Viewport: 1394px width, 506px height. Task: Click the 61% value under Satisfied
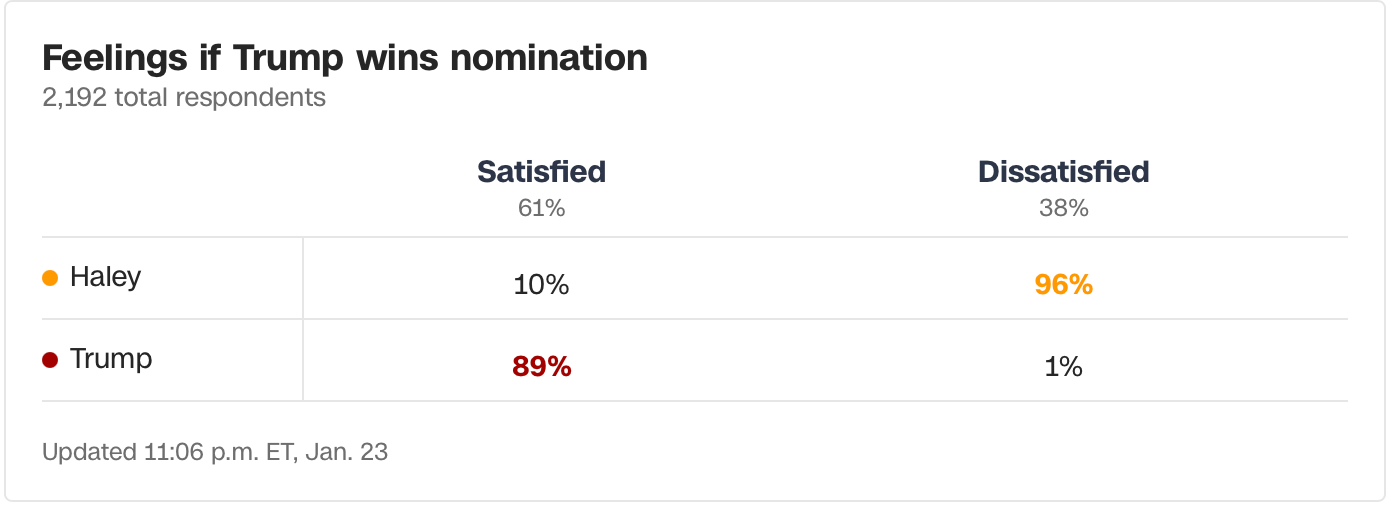(541, 208)
